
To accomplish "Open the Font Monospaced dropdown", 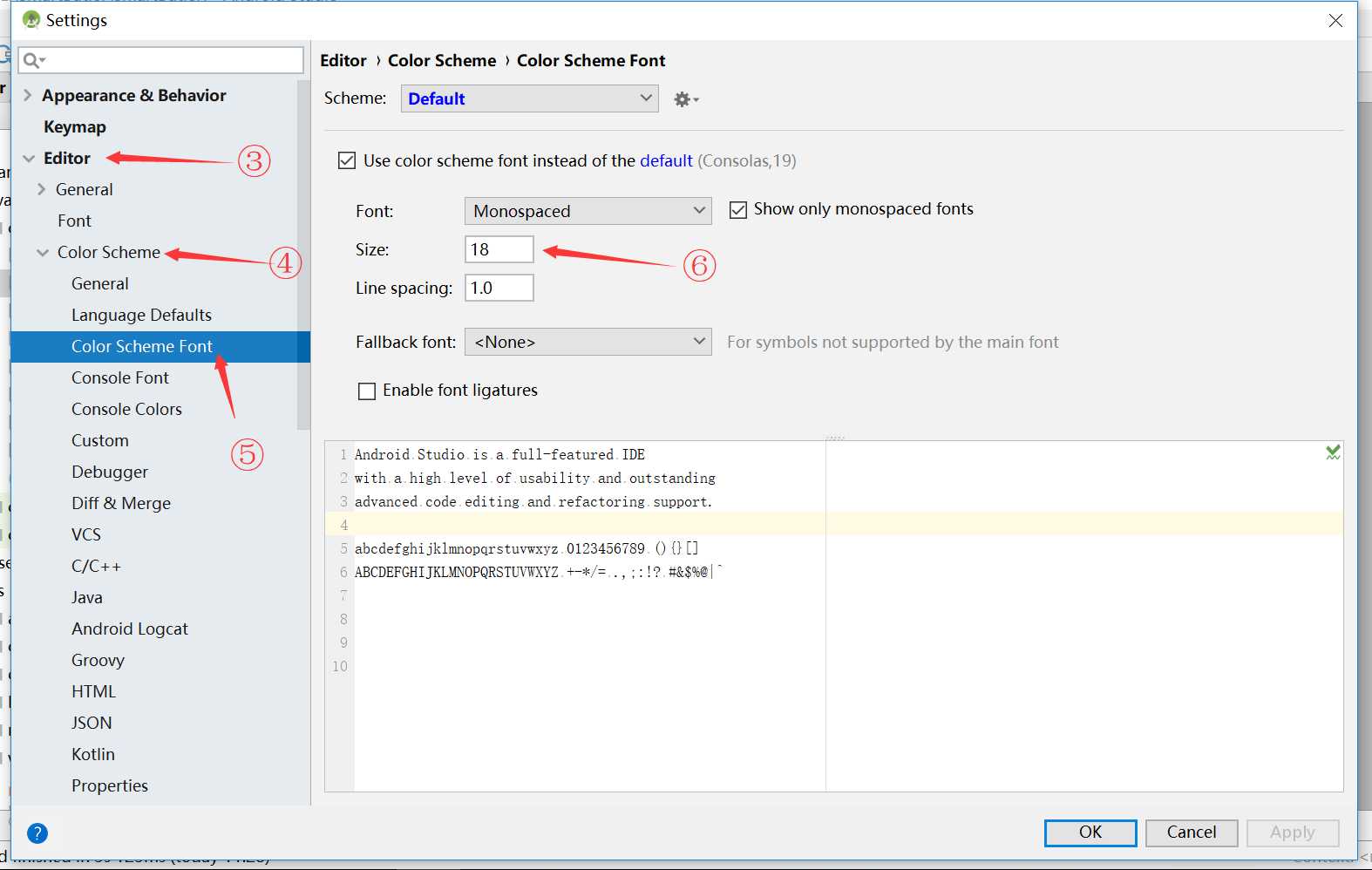I will click(588, 211).
